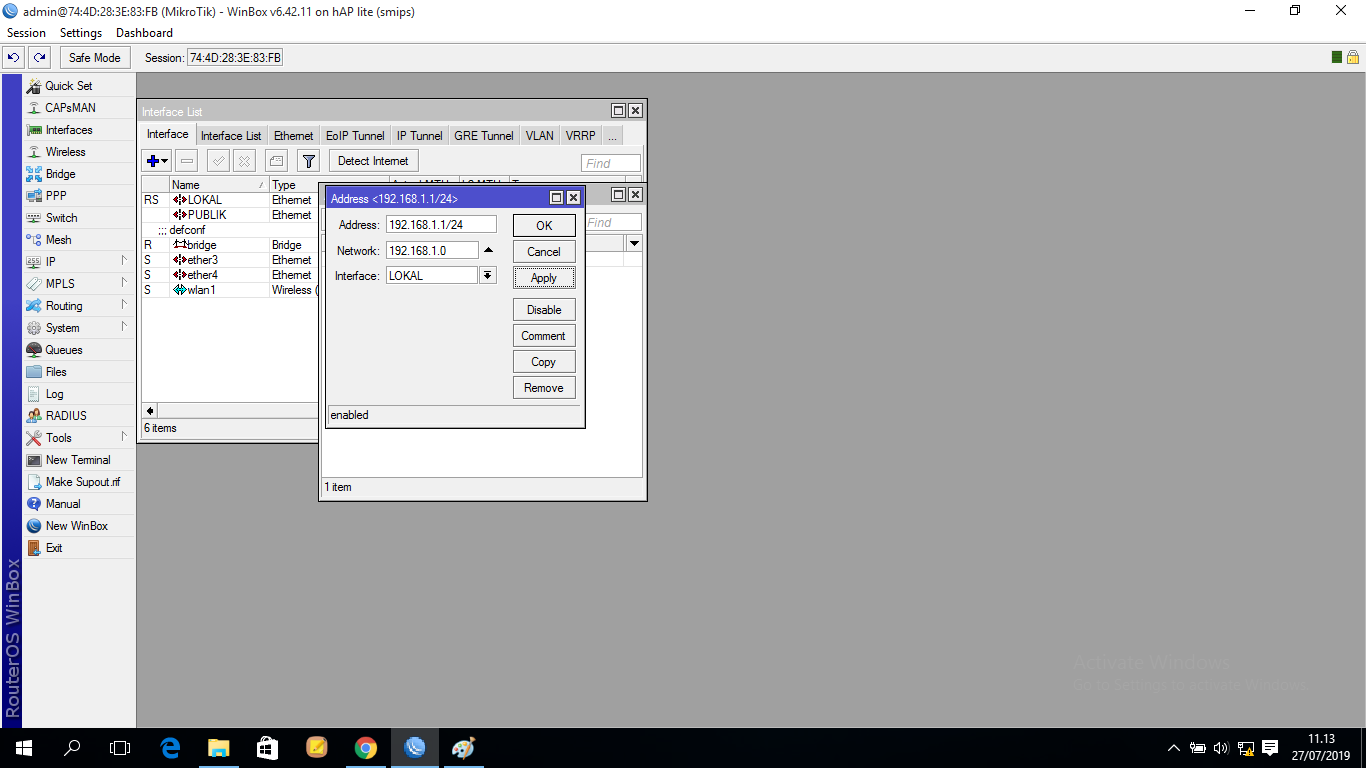
Task: Click OK in Address dialog
Action: point(544,226)
